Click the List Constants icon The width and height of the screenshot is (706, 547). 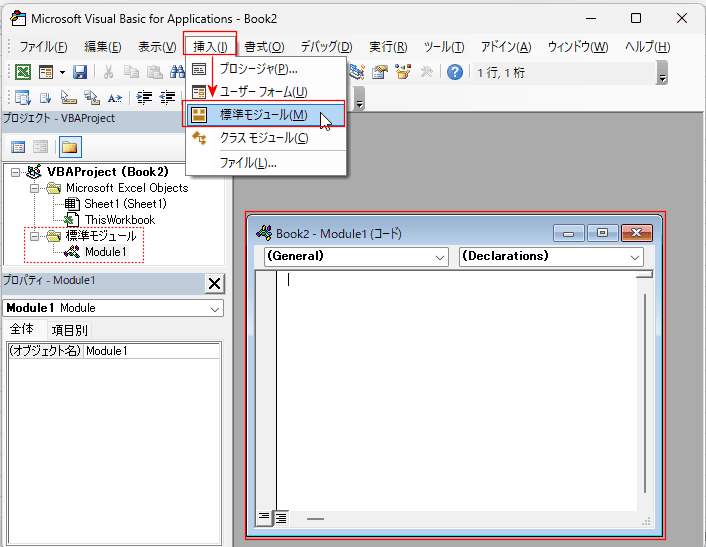pyautogui.click(x=45, y=97)
